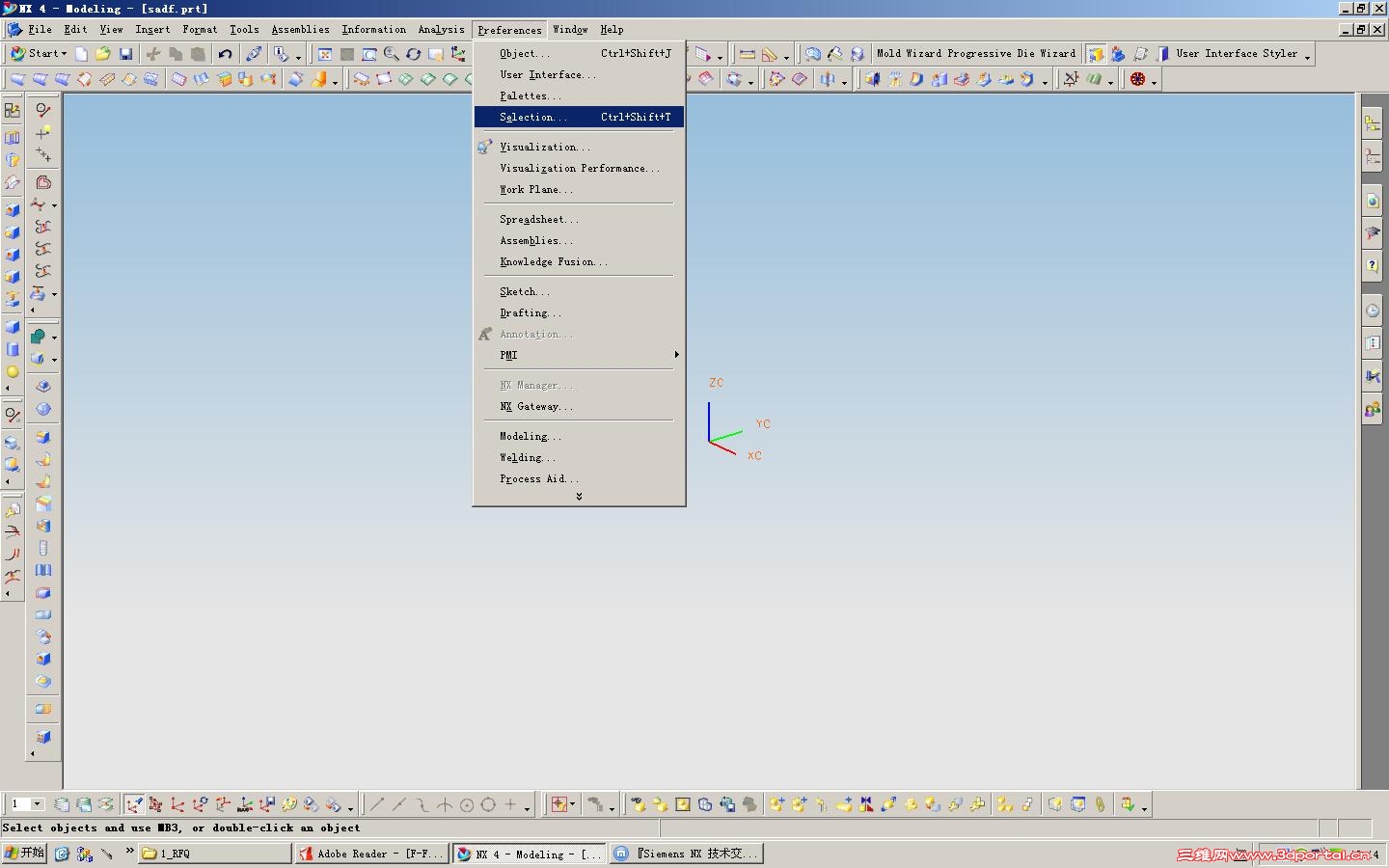Expand the taskbar quick launch chevron
This screenshot has width=1389, height=868.
(x=129, y=851)
